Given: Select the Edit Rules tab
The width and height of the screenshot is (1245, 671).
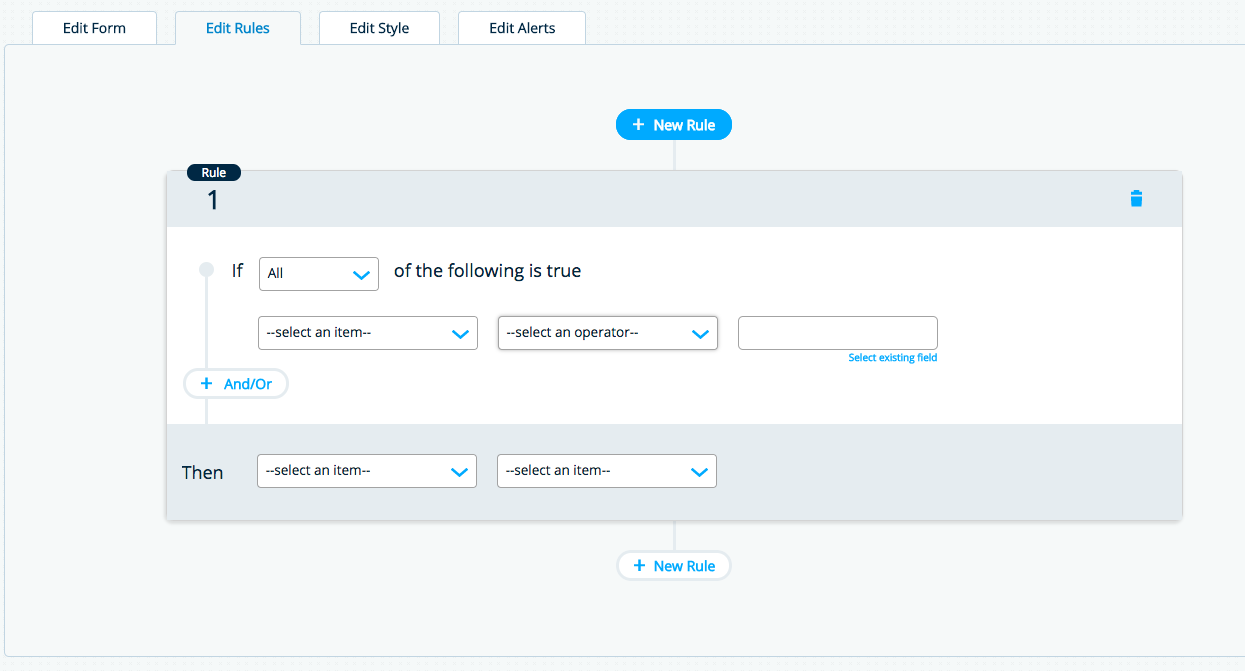Looking at the screenshot, I should tap(238, 28).
